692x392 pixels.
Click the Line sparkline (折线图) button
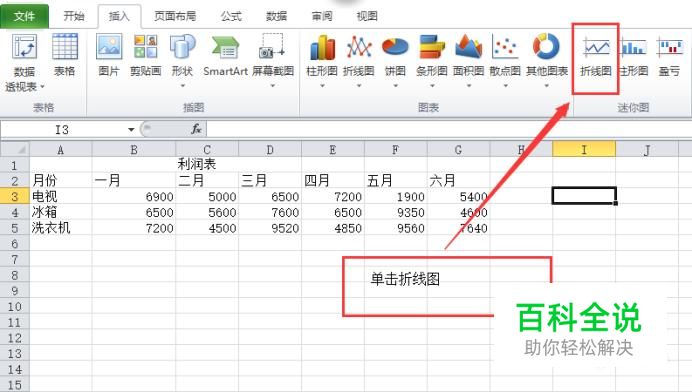[596, 57]
